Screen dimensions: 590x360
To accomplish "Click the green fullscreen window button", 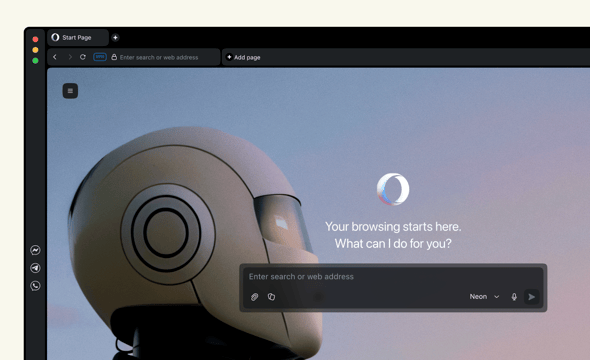I will pyautogui.click(x=35, y=61).
